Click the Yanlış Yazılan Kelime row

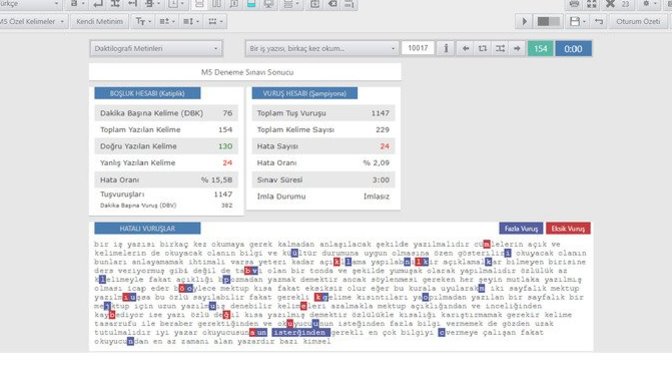coord(166,163)
